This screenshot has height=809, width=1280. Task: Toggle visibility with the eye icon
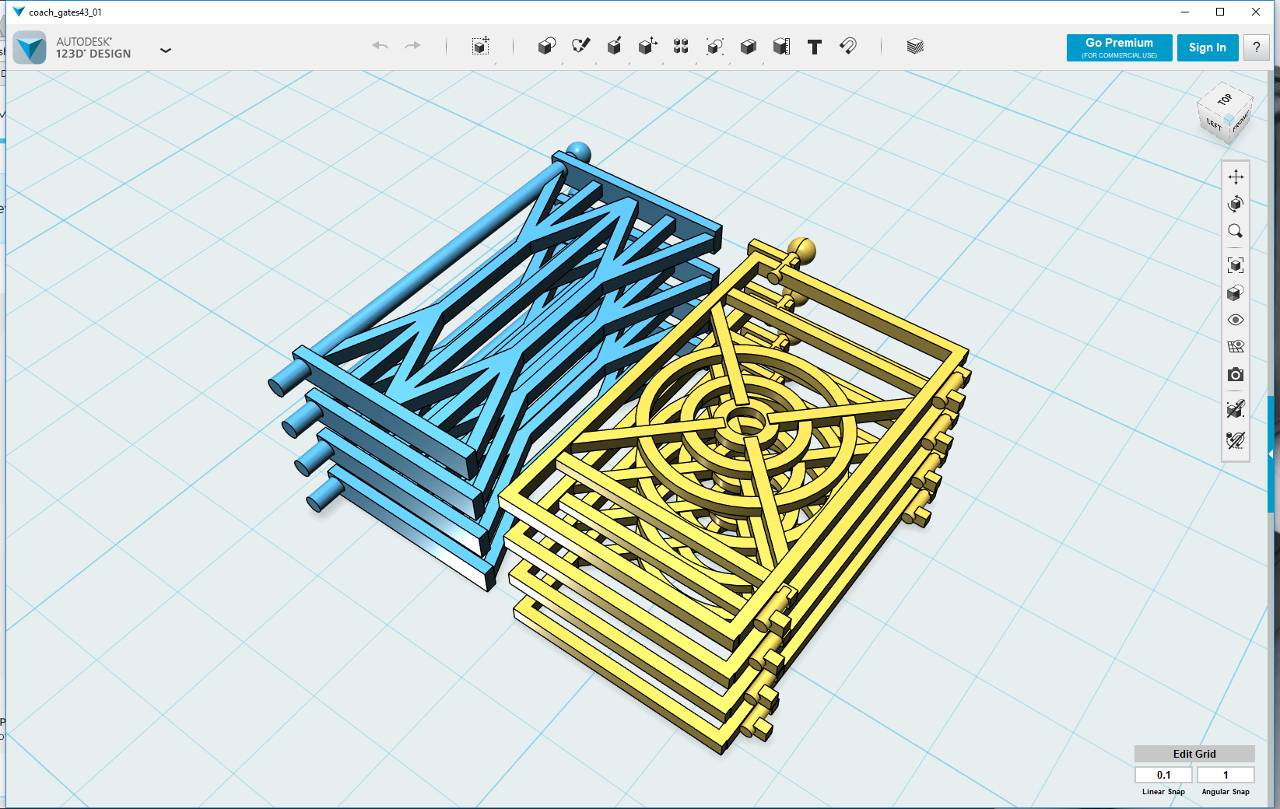coord(1236,320)
